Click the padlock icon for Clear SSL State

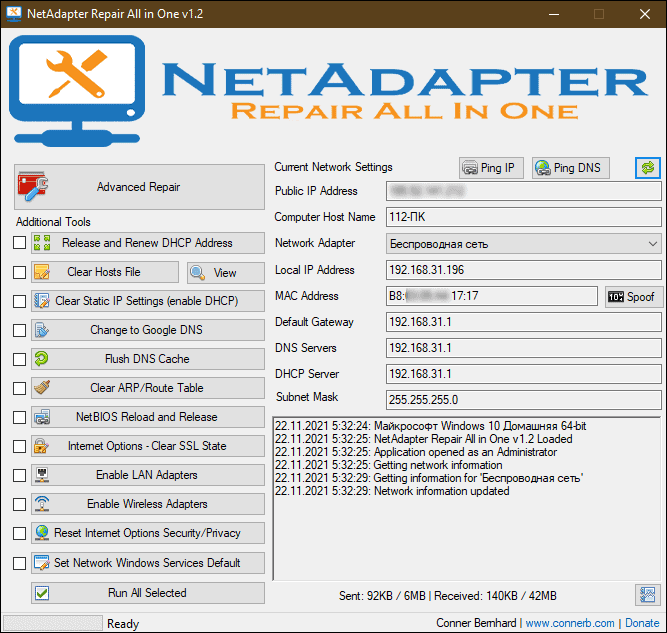pos(41,446)
